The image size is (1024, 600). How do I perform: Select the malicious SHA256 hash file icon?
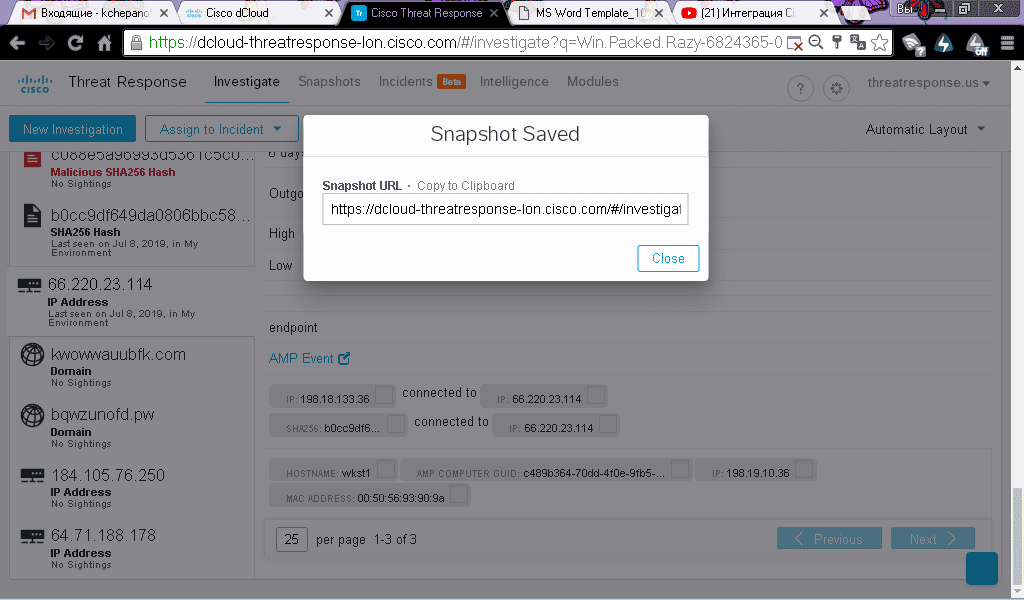(32, 159)
